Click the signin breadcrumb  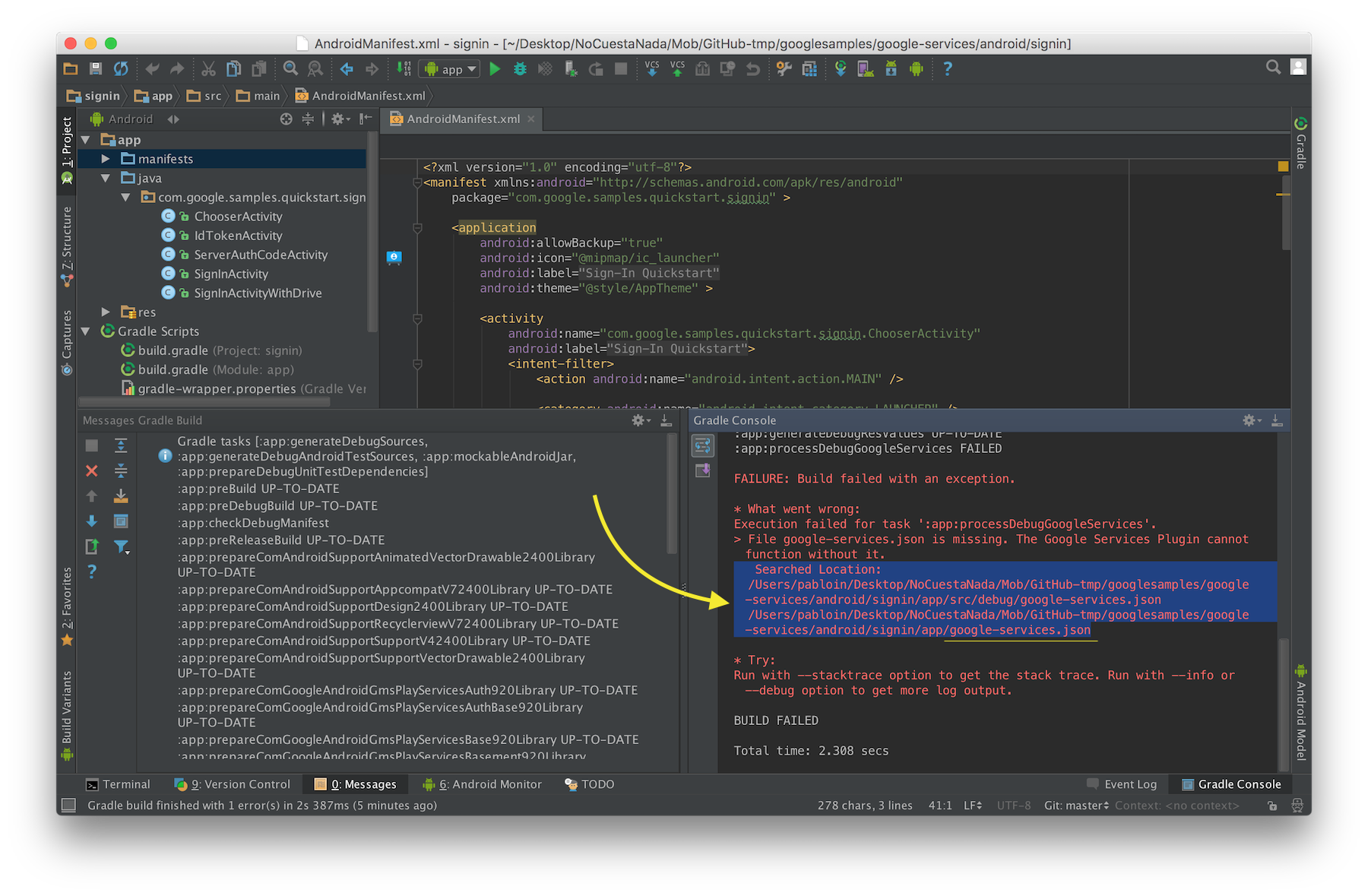94,96
